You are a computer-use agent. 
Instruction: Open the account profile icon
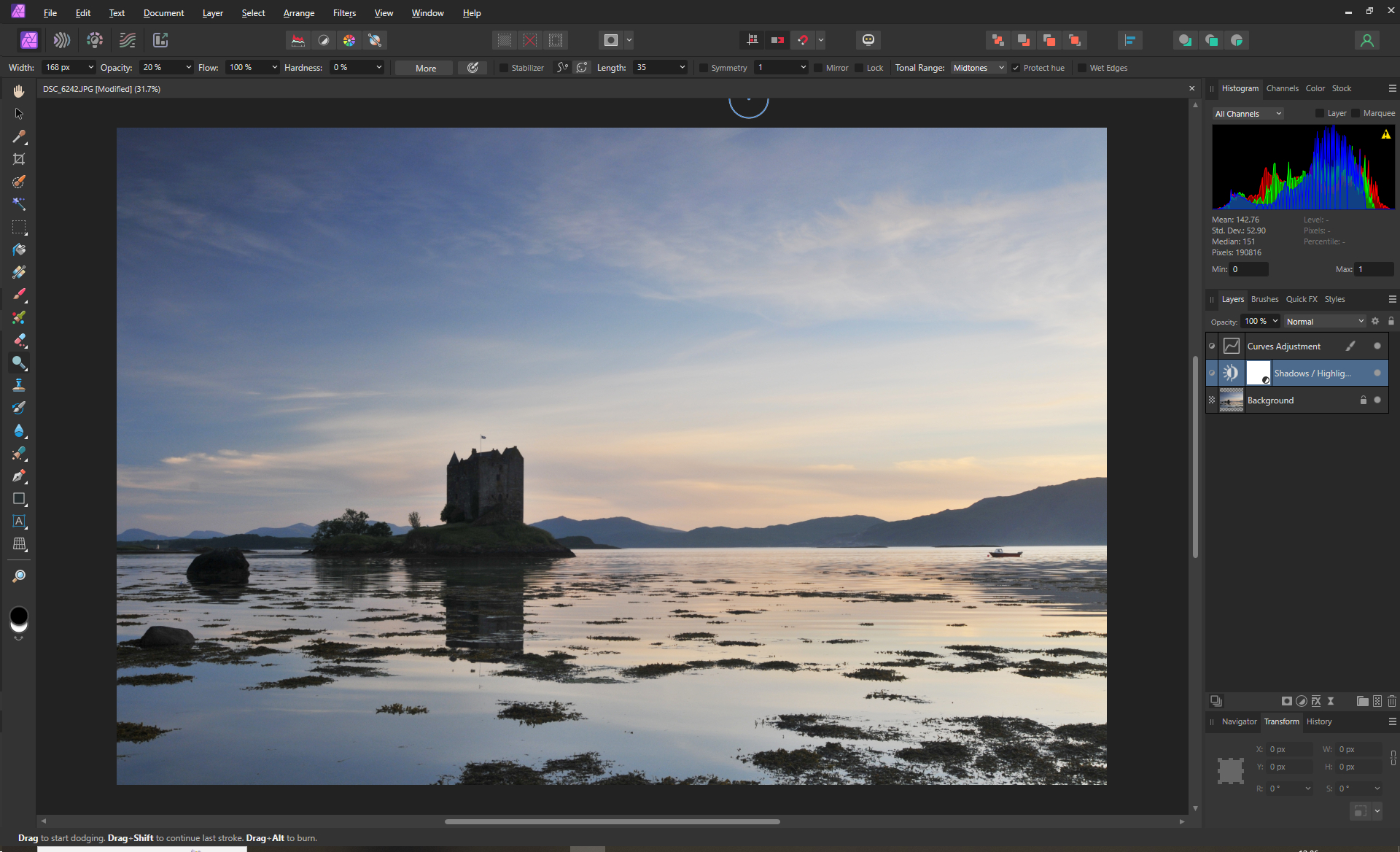click(1367, 40)
